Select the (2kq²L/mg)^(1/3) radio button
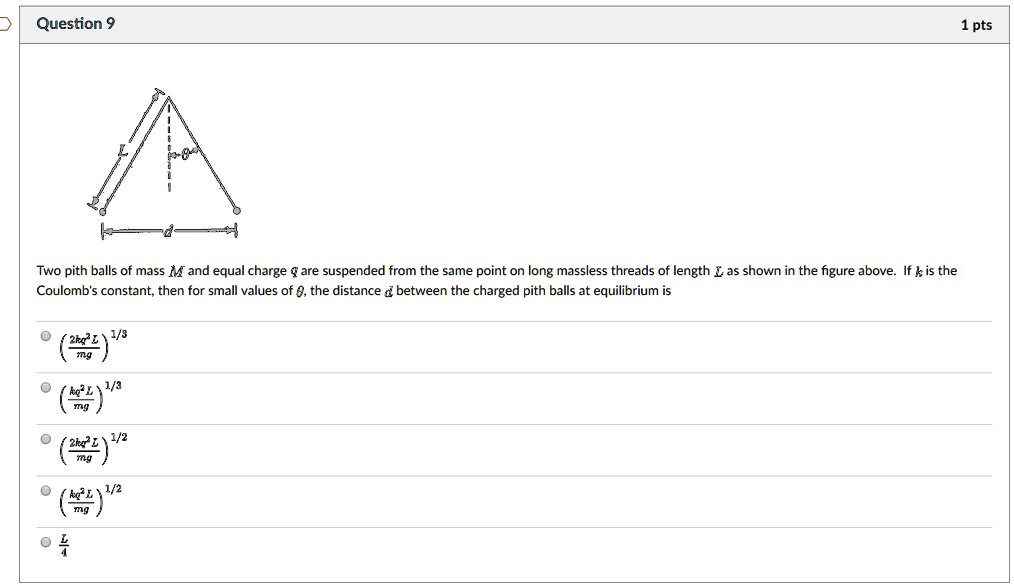1014x587 pixels. pos(45,335)
